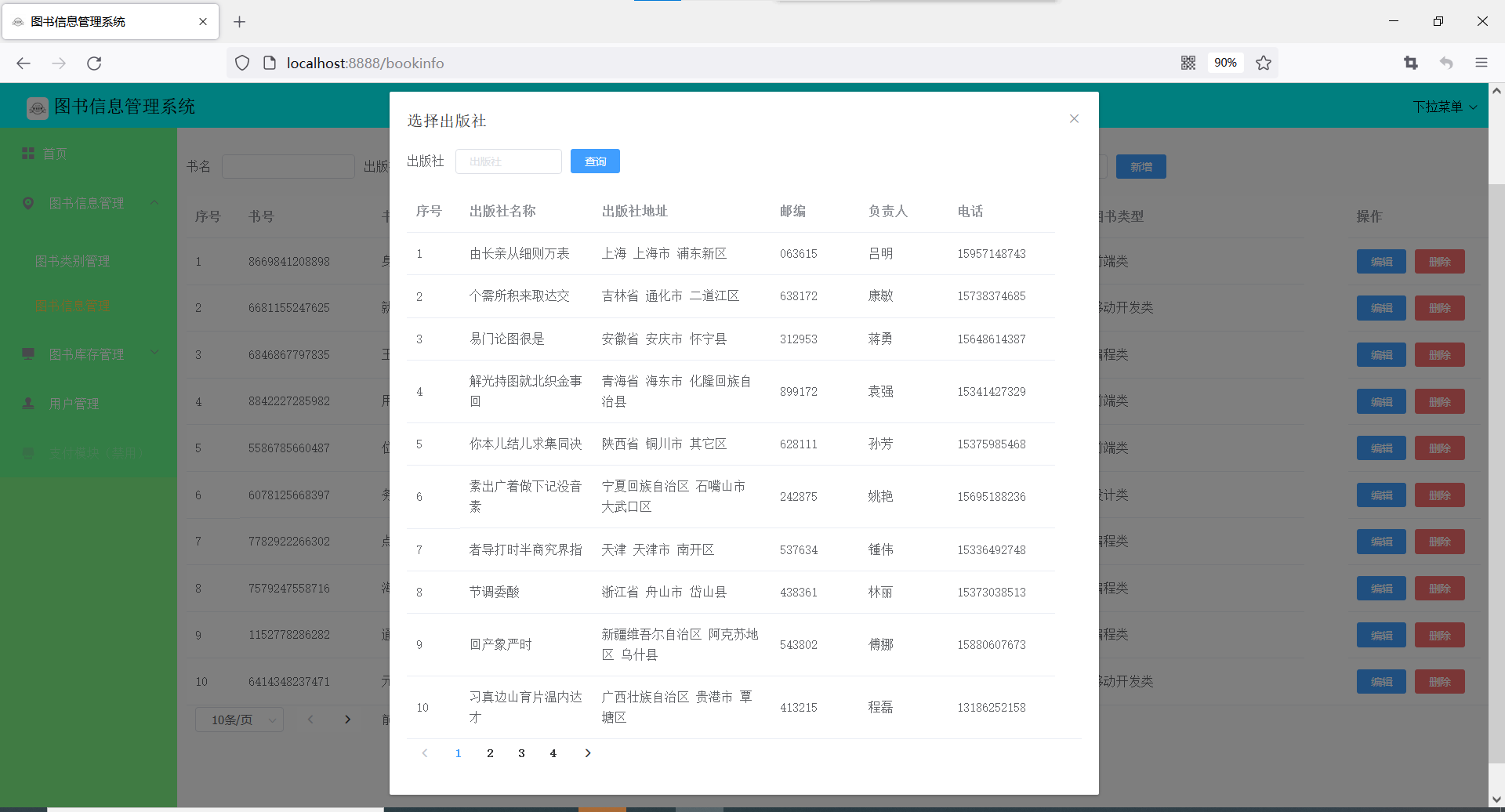Click 编辑 for book 6414348237471
The image size is (1505, 812).
(1381, 682)
